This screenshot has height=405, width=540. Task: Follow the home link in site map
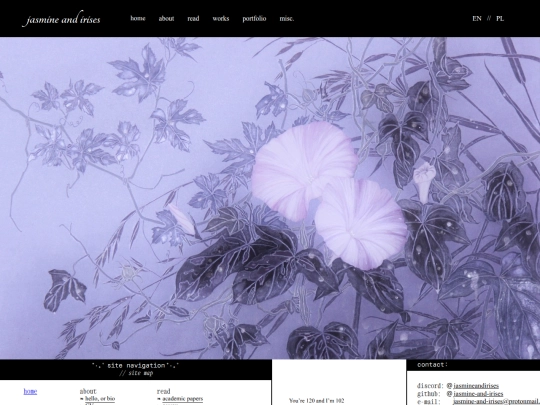pos(30,391)
